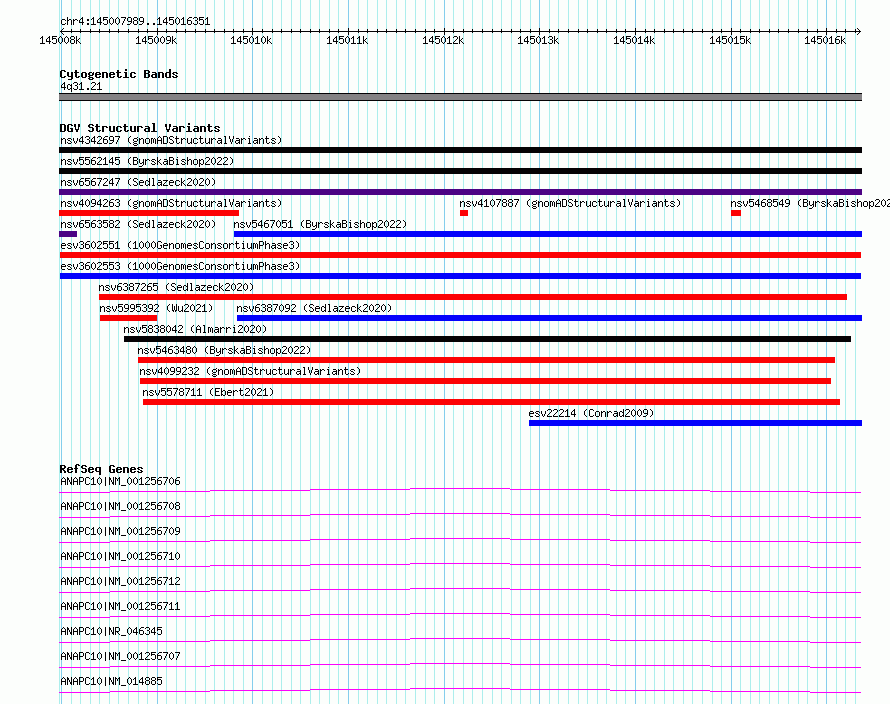Click the small red nsv4107887 variant bar
Screen dimensions: 890x704
click(x=464, y=213)
